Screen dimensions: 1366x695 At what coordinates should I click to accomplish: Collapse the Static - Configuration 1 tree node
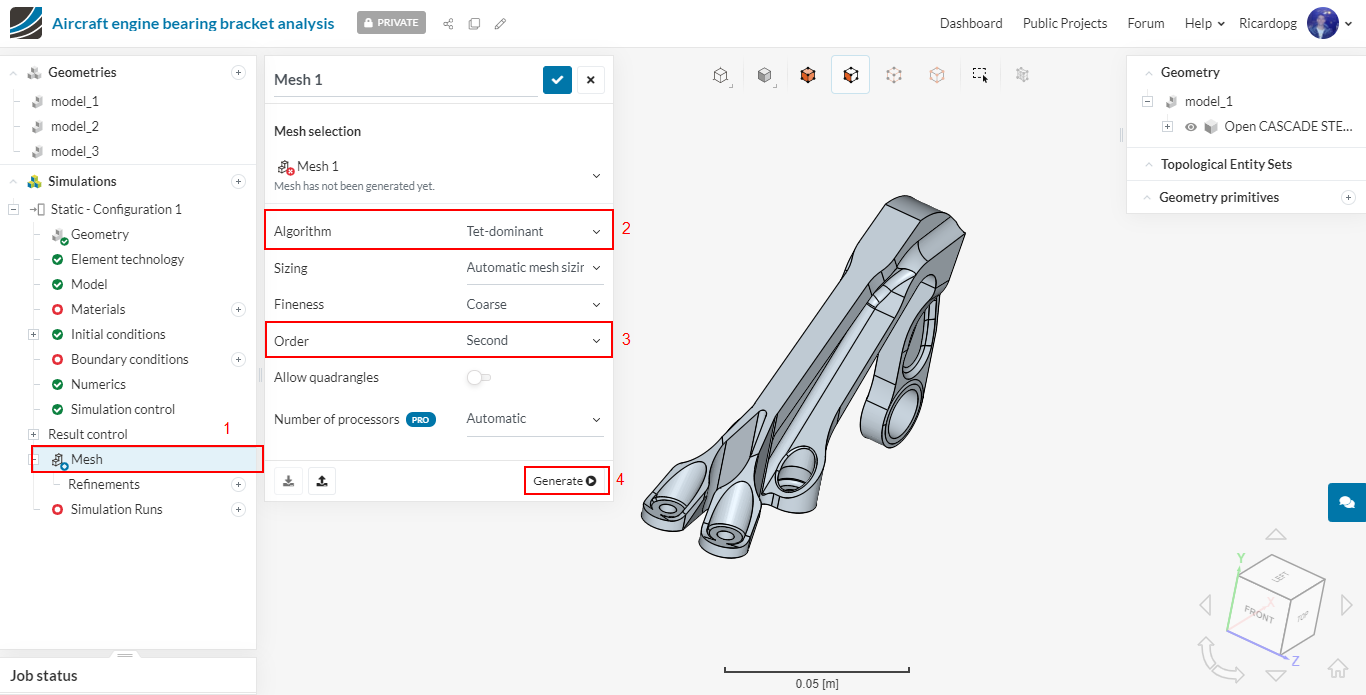(x=13, y=209)
